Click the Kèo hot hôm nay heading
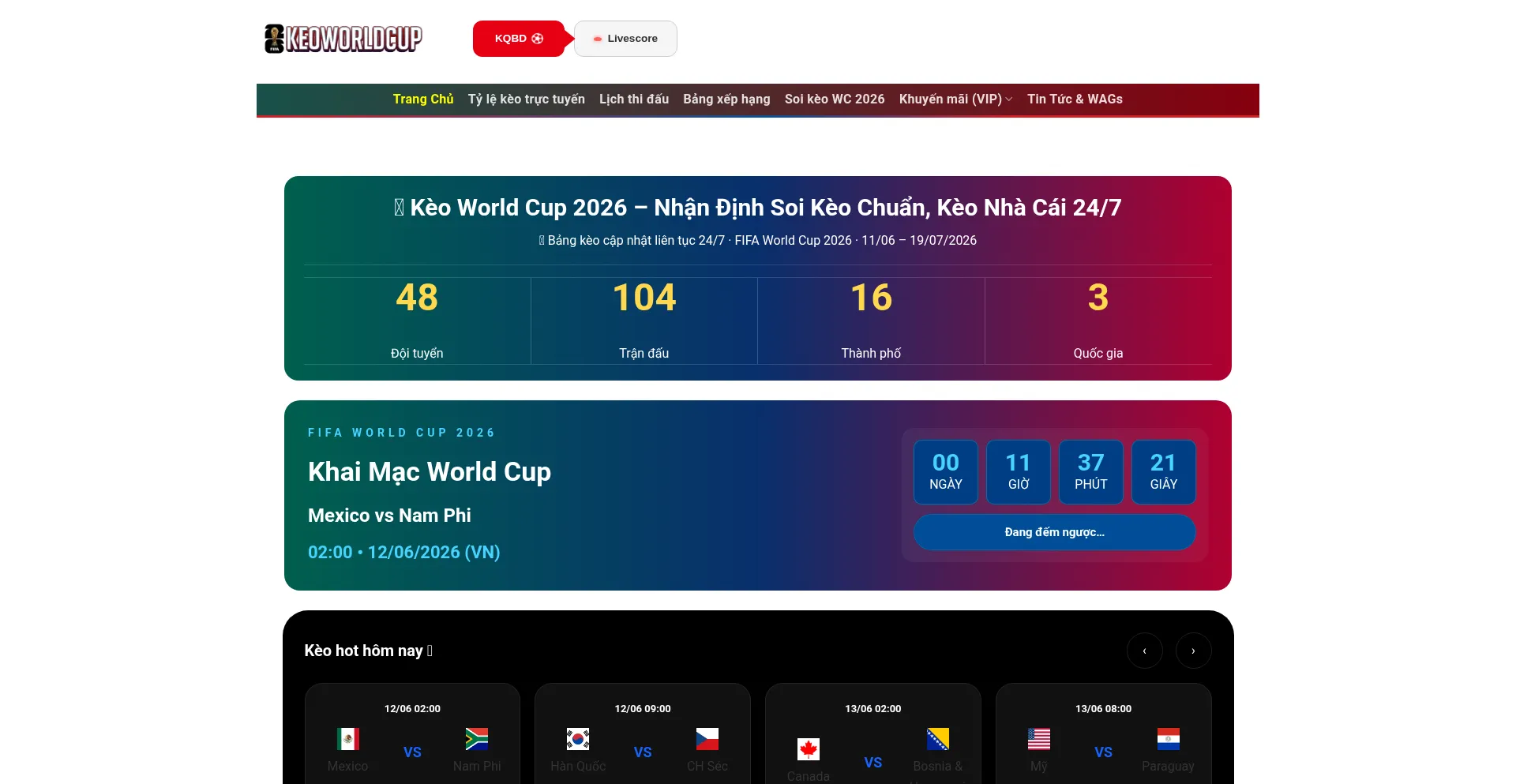 click(369, 651)
